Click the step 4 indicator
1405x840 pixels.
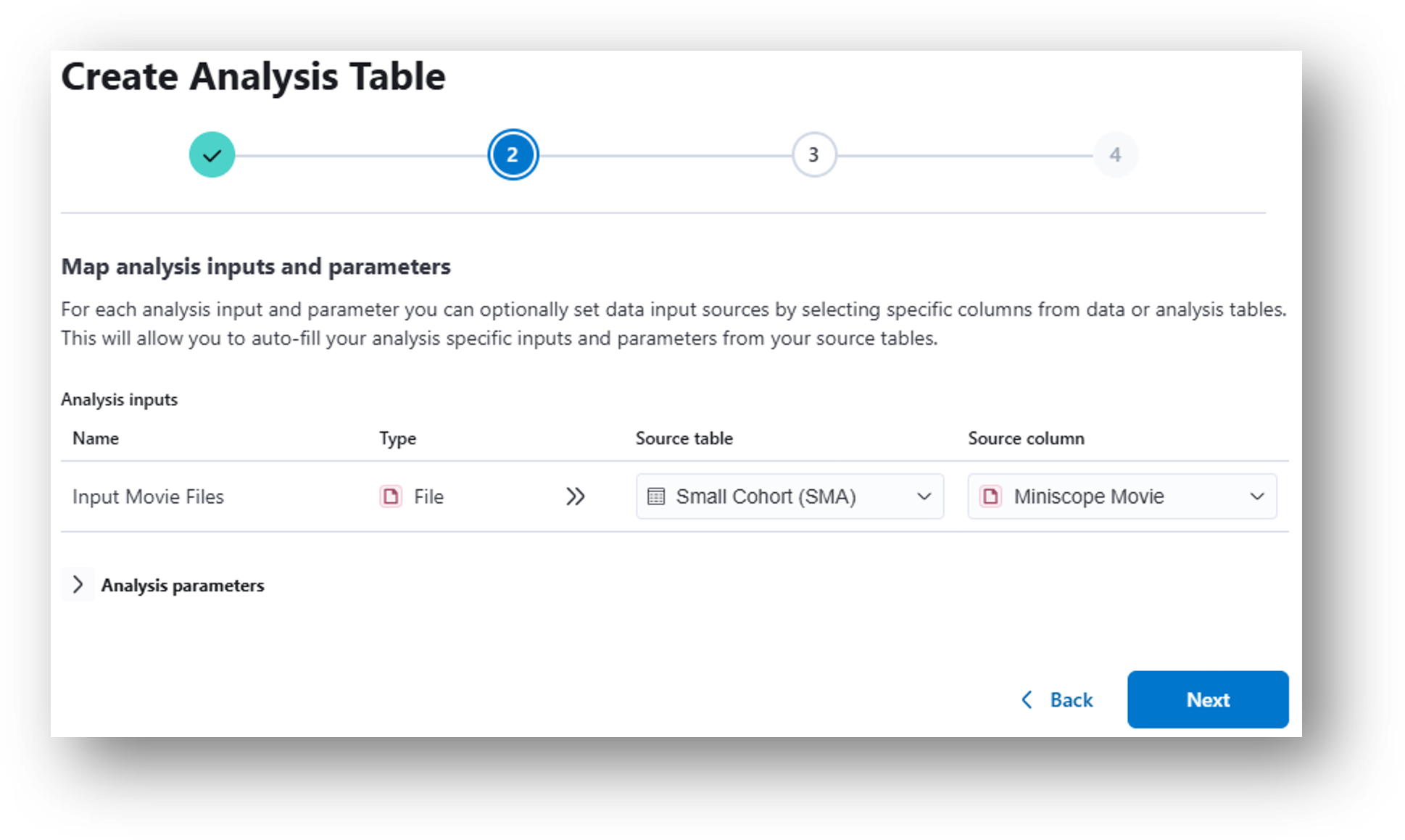(x=1115, y=154)
